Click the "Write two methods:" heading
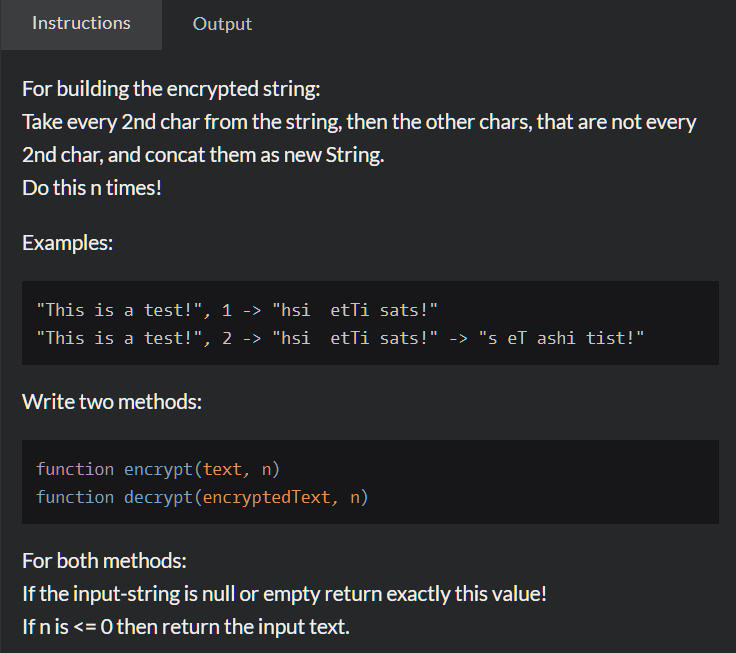This screenshot has height=653, width=736. pyautogui.click(x=112, y=402)
